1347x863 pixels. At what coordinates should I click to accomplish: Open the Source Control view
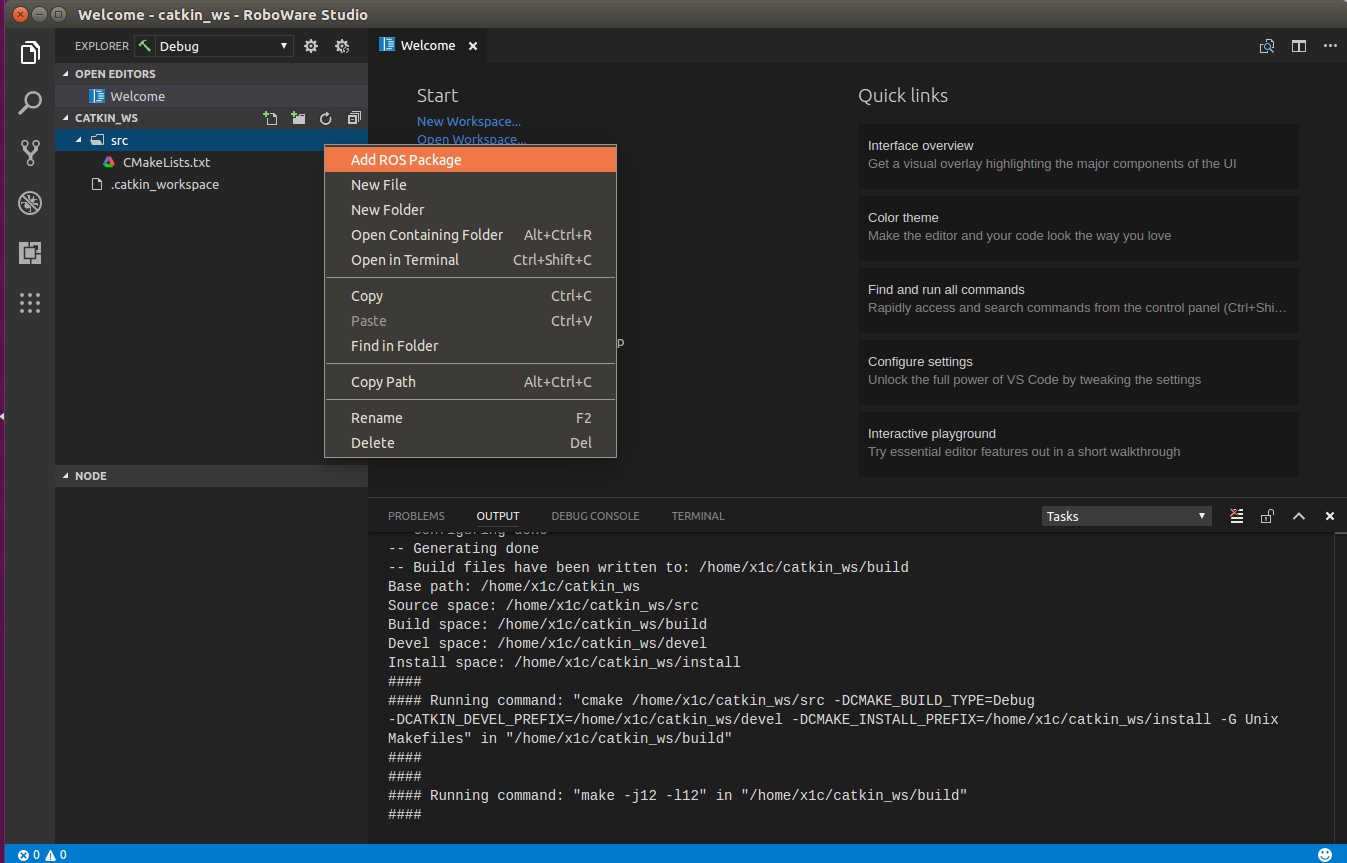click(30, 152)
